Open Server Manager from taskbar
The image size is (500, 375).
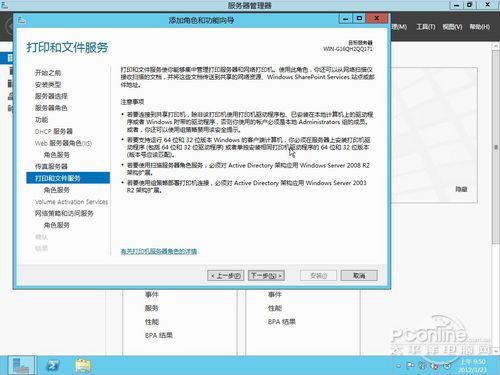tap(21, 365)
